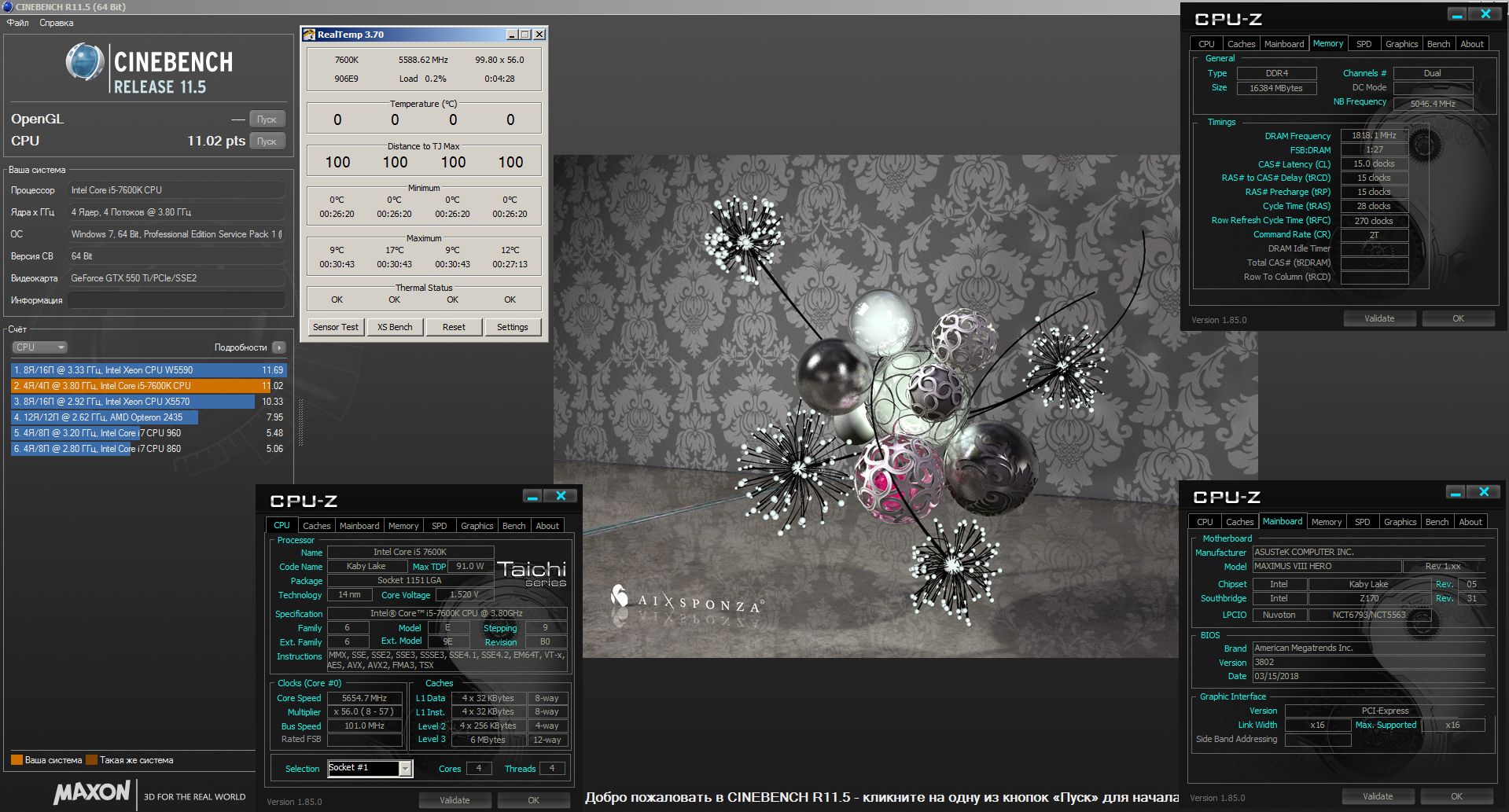
Task: Open RealTemp Settings
Action: click(513, 327)
